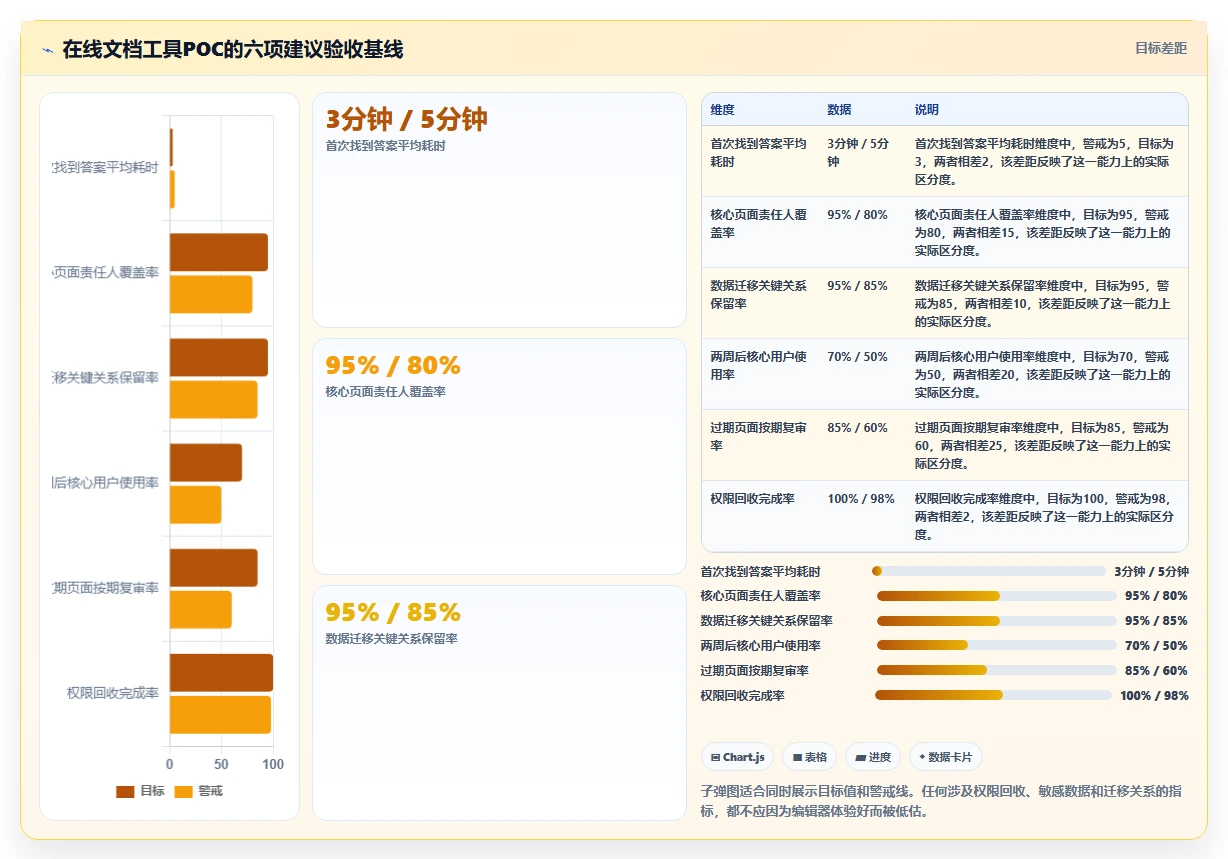Click the page title 在线文档工具POC的六项建议验收基线
The width and height of the screenshot is (1228, 859).
tap(233, 49)
